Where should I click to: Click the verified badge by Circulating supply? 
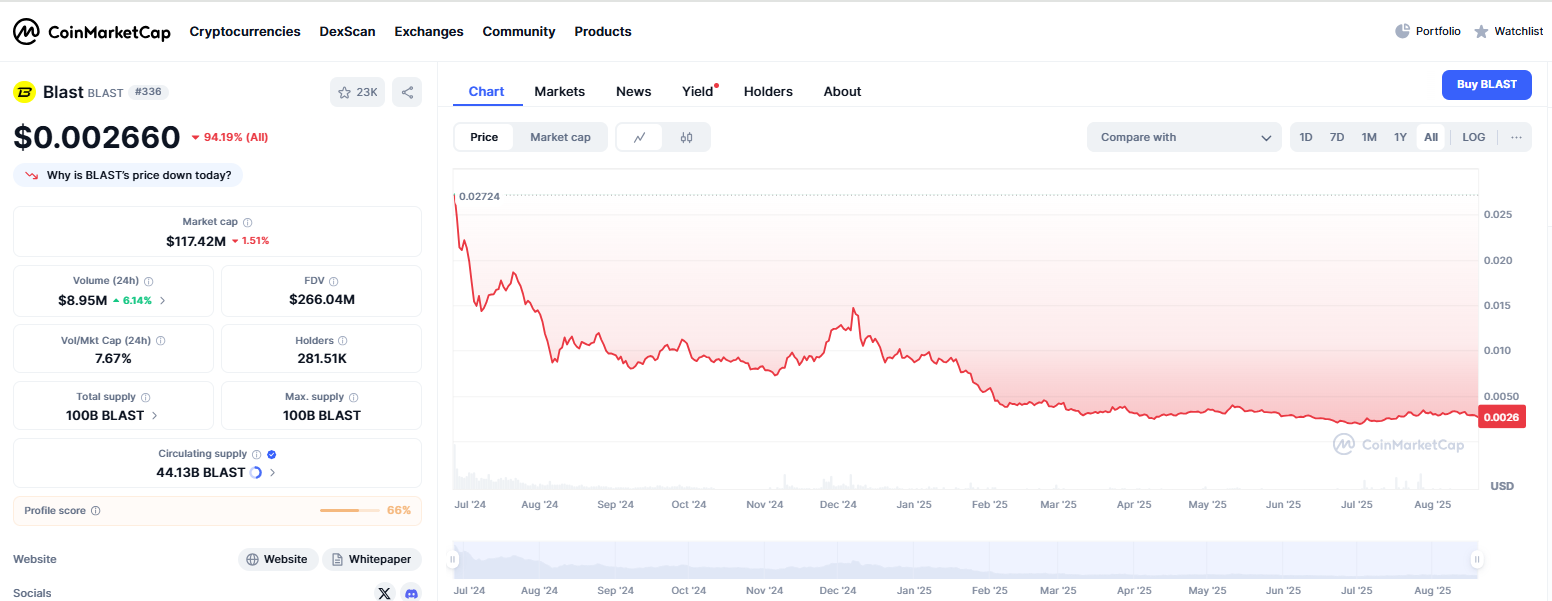coord(272,454)
